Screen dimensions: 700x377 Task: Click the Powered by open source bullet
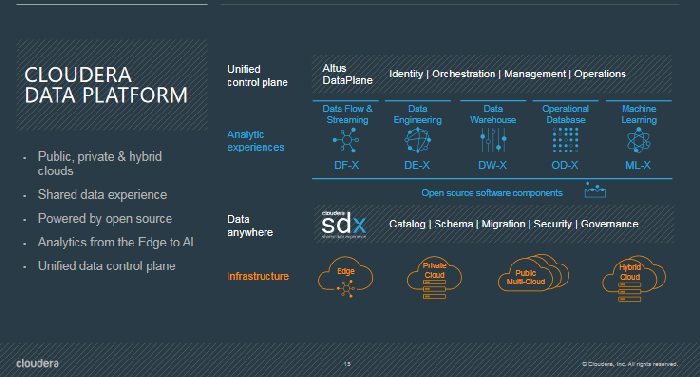coord(105,218)
